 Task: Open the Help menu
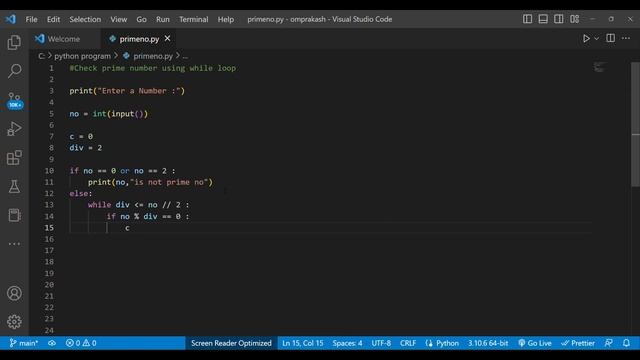point(225,19)
